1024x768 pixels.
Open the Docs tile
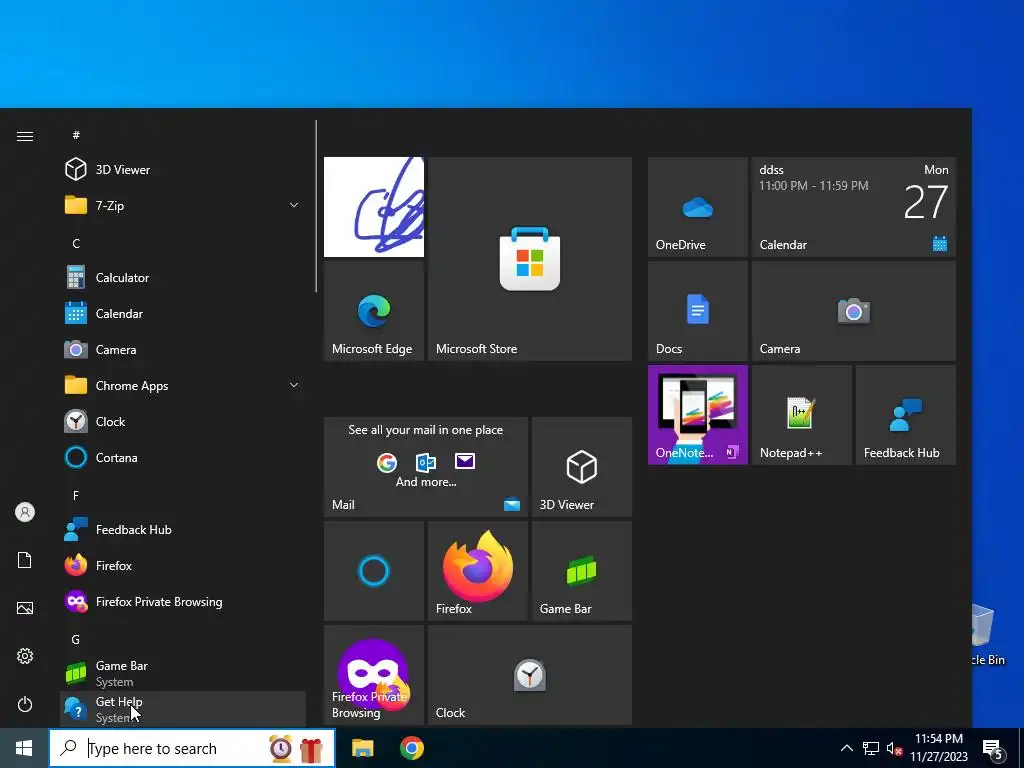[697, 311]
